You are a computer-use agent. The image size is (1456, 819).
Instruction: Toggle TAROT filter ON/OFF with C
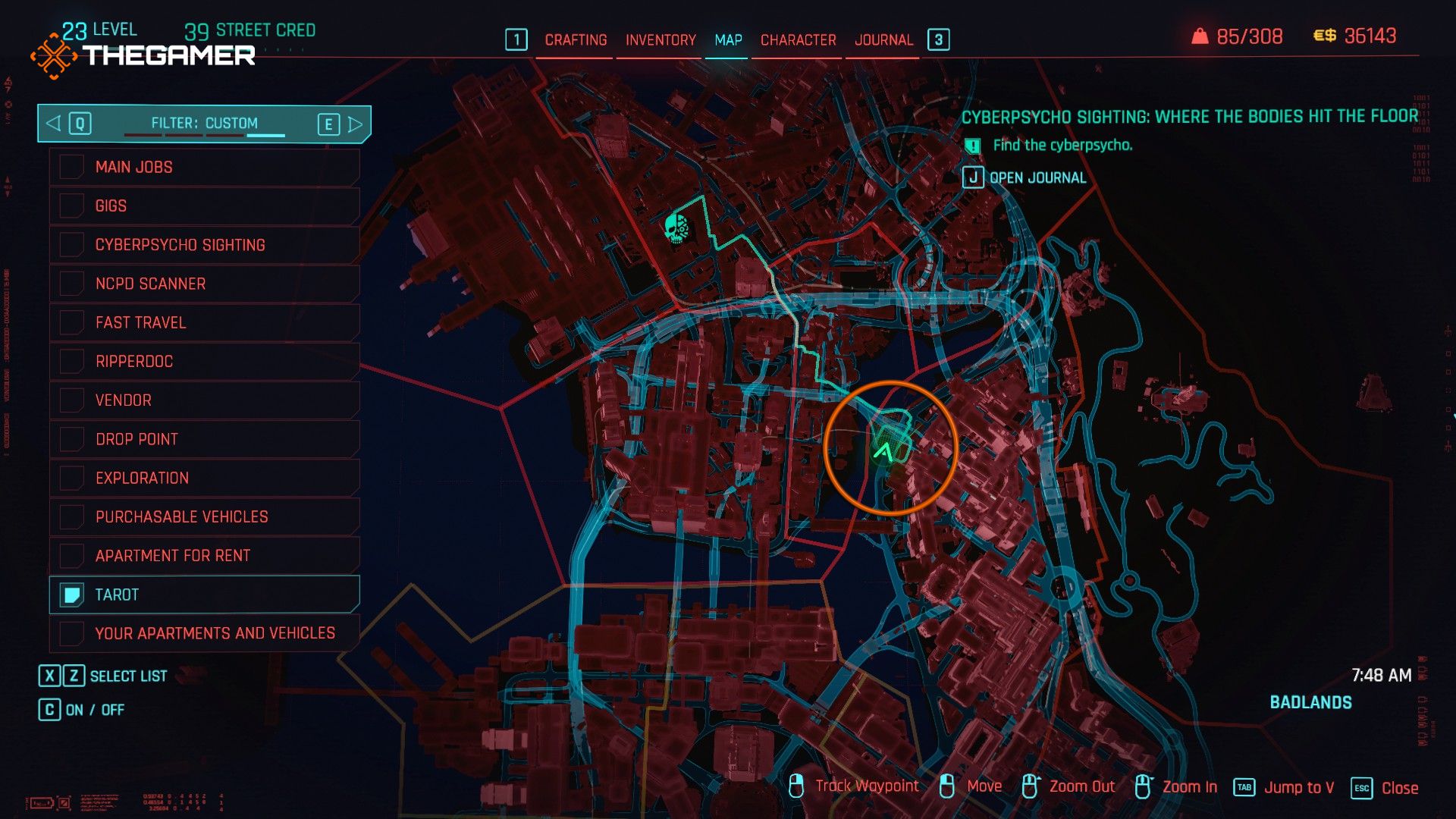[x=73, y=593]
